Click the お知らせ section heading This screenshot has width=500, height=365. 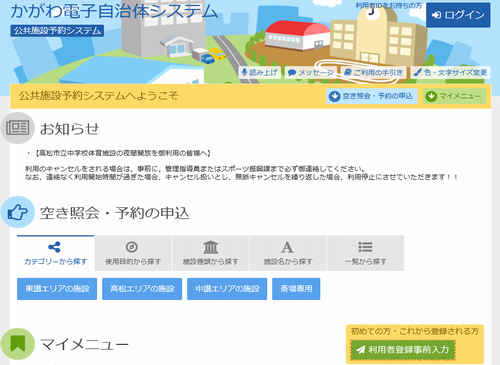coord(70,129)
